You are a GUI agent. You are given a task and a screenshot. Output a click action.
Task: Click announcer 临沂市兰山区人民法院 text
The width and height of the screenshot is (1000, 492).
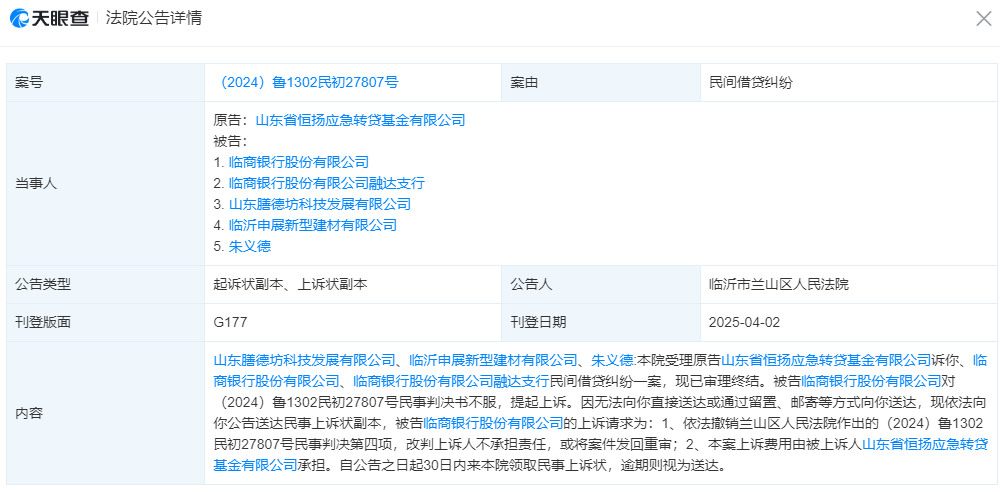[x=779, y=285]
